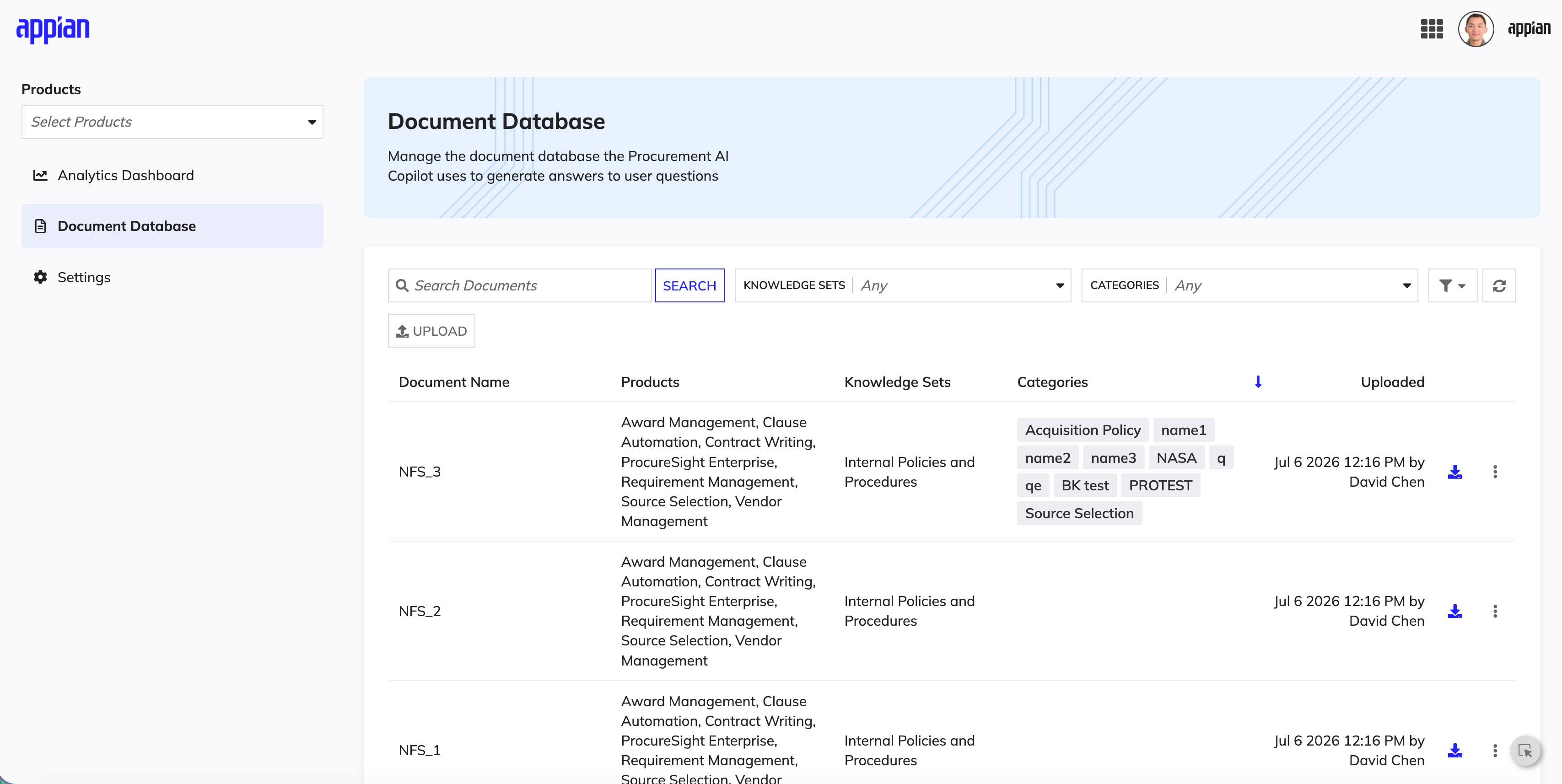
Task: Click the appian username text in header
Action: pos(1529,28)
